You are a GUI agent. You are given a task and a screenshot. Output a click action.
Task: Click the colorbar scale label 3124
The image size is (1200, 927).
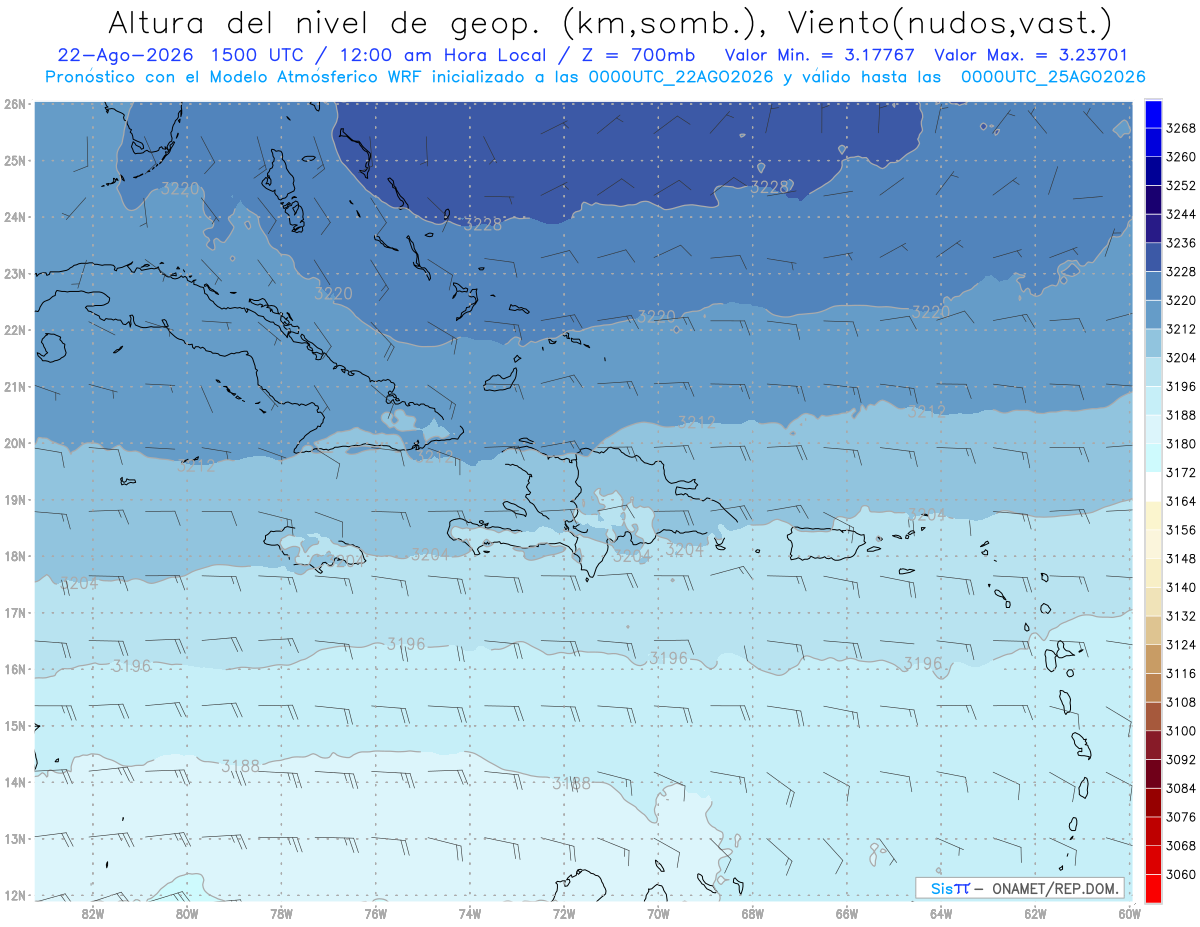tap(1181, 644)
